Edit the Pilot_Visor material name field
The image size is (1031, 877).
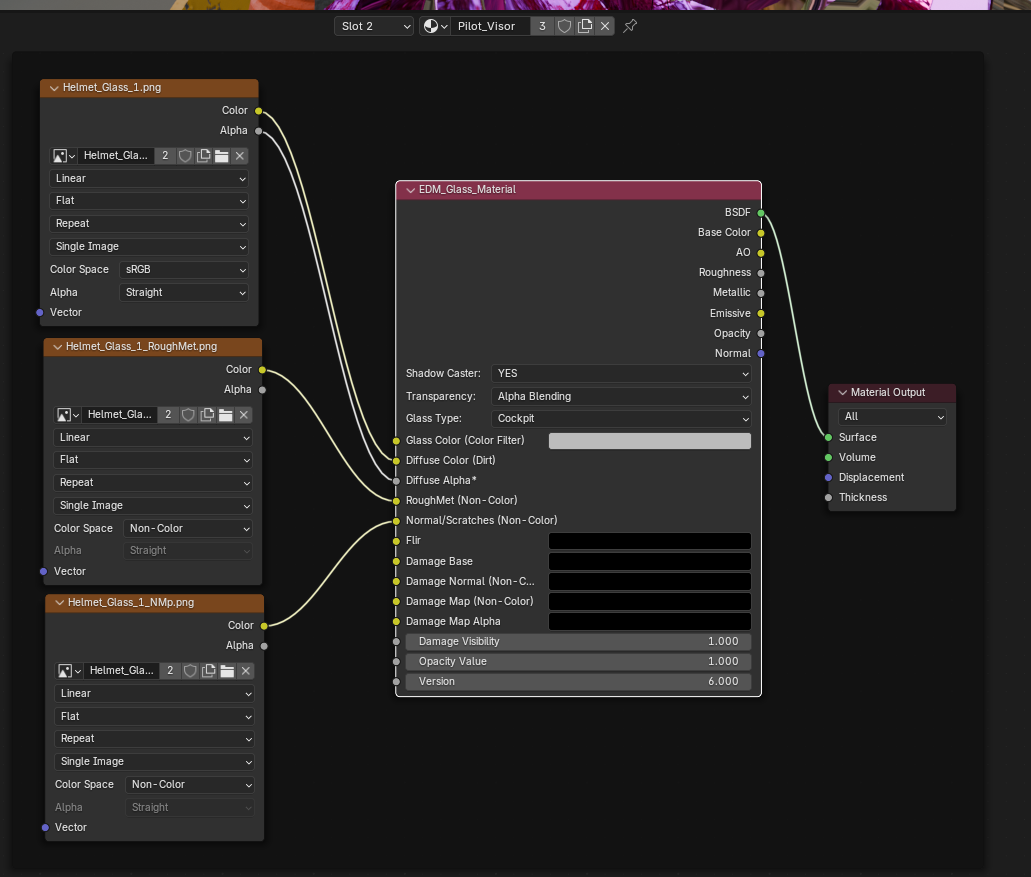pos(490,26)
